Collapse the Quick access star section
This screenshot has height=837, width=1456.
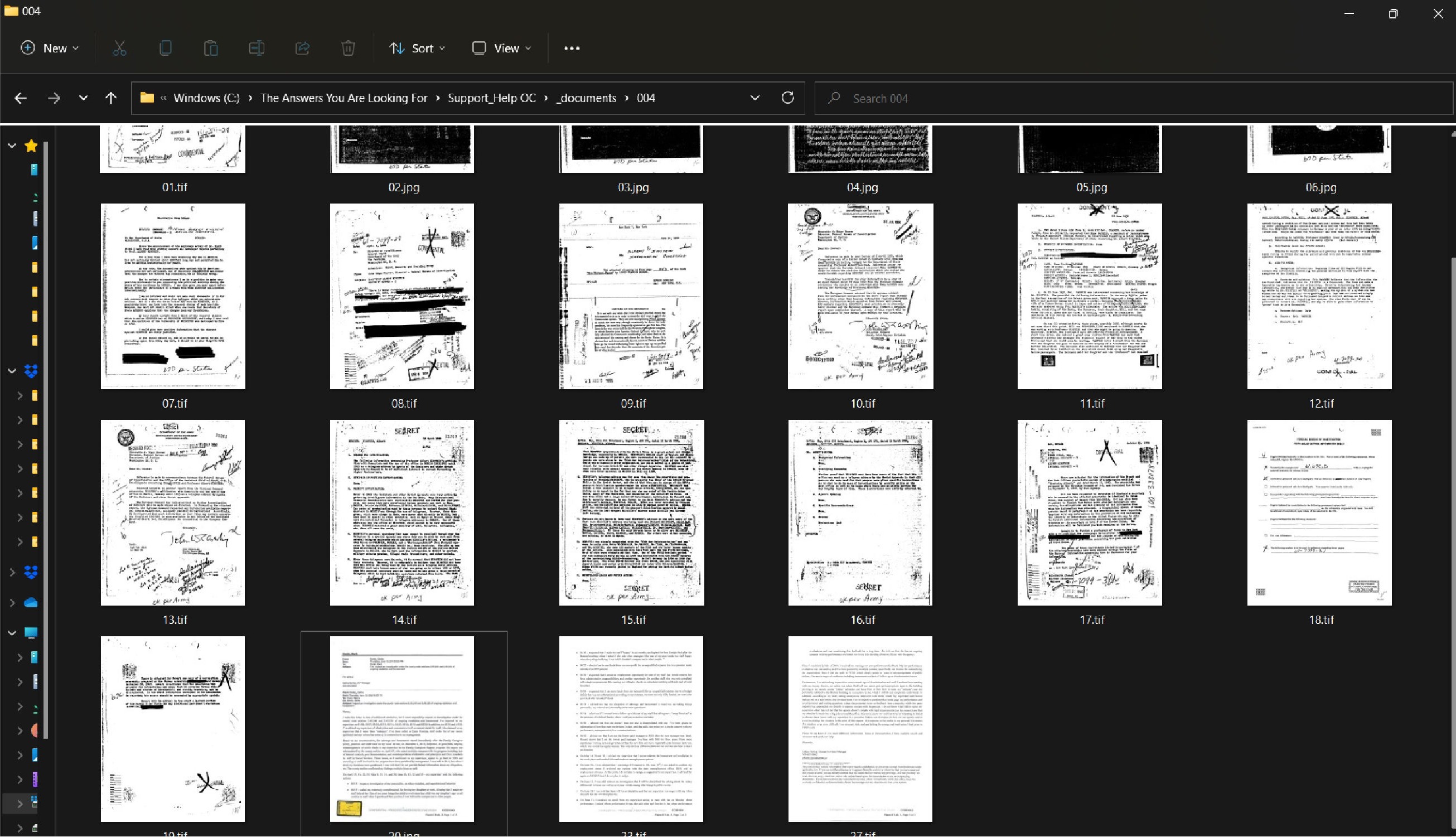click(x=12, y=146)
